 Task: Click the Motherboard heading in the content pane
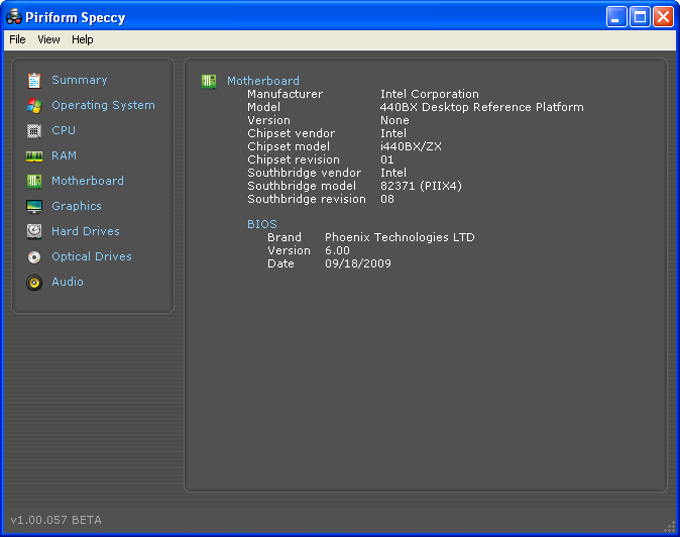tap(263, 81)
